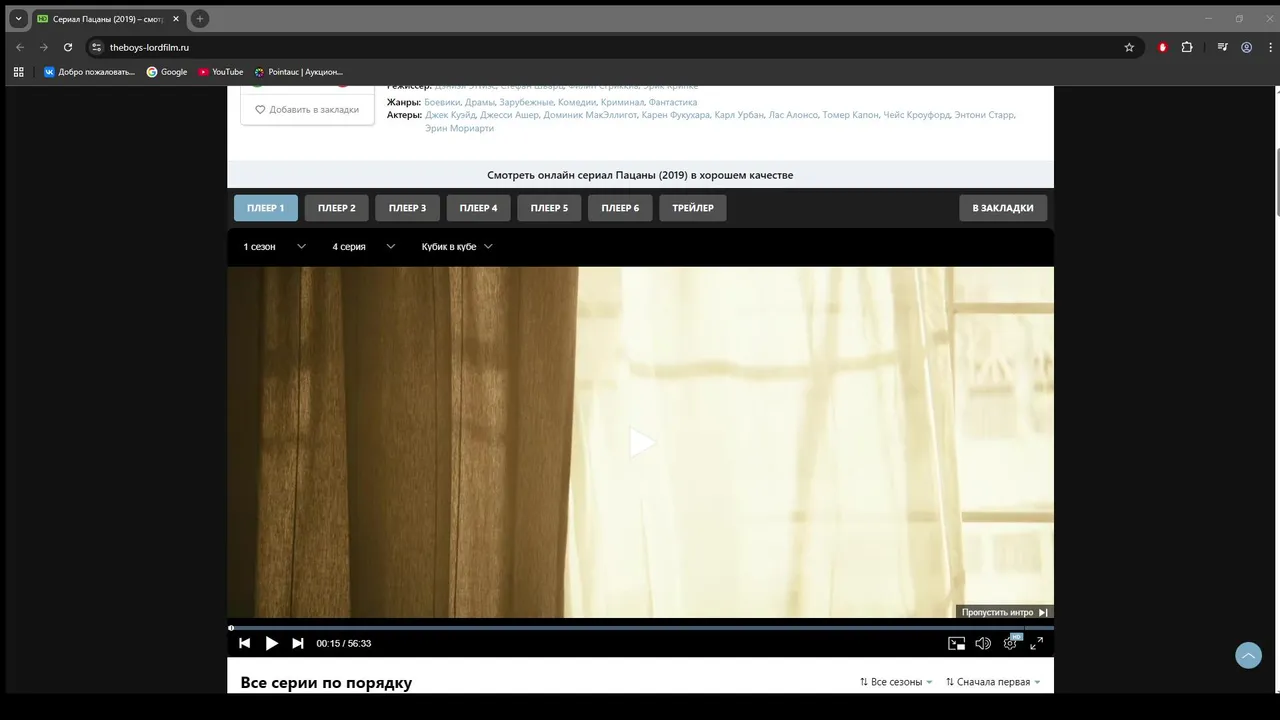Open the Chrome profile avatar icon
1280x720 pixels.
[x=1246, y=47]
